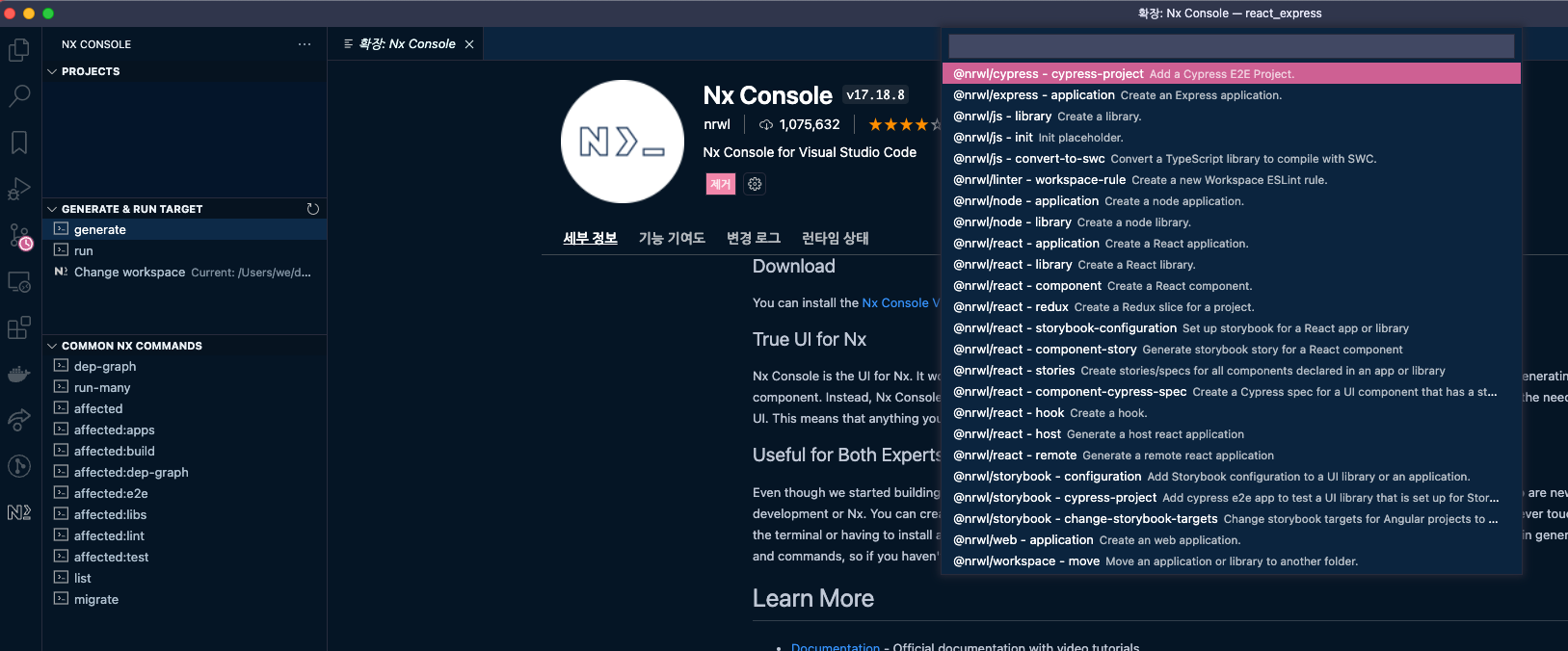Switch to the 변경 로그 tab
This screenshot has width=1568, height=651.
coord(753,238)
